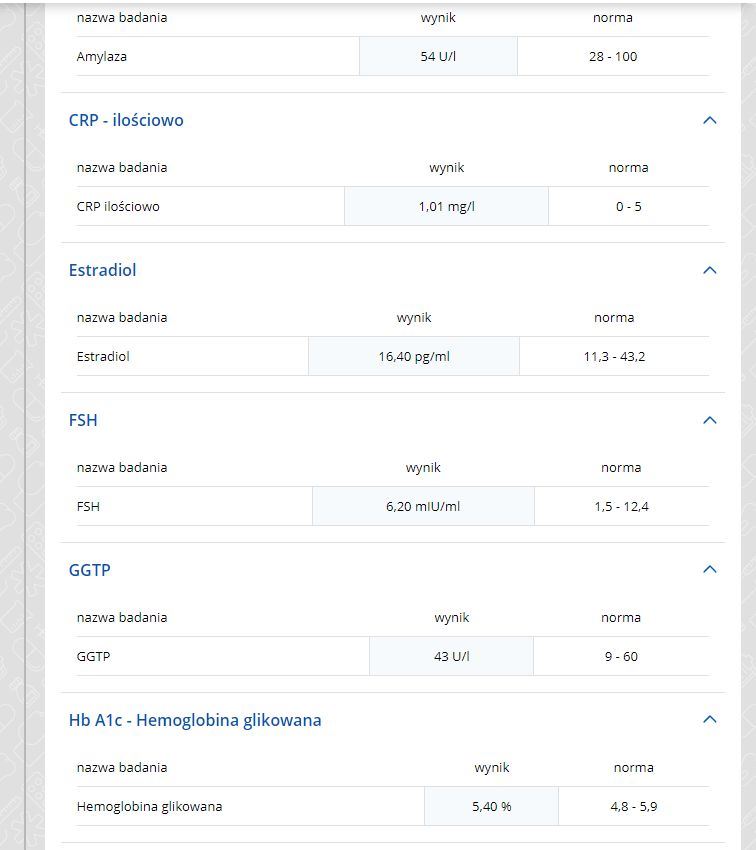Screen dimensions: 756x850
Task: Collapse the Estradiol section chevron
Action: tap(709, 270)
